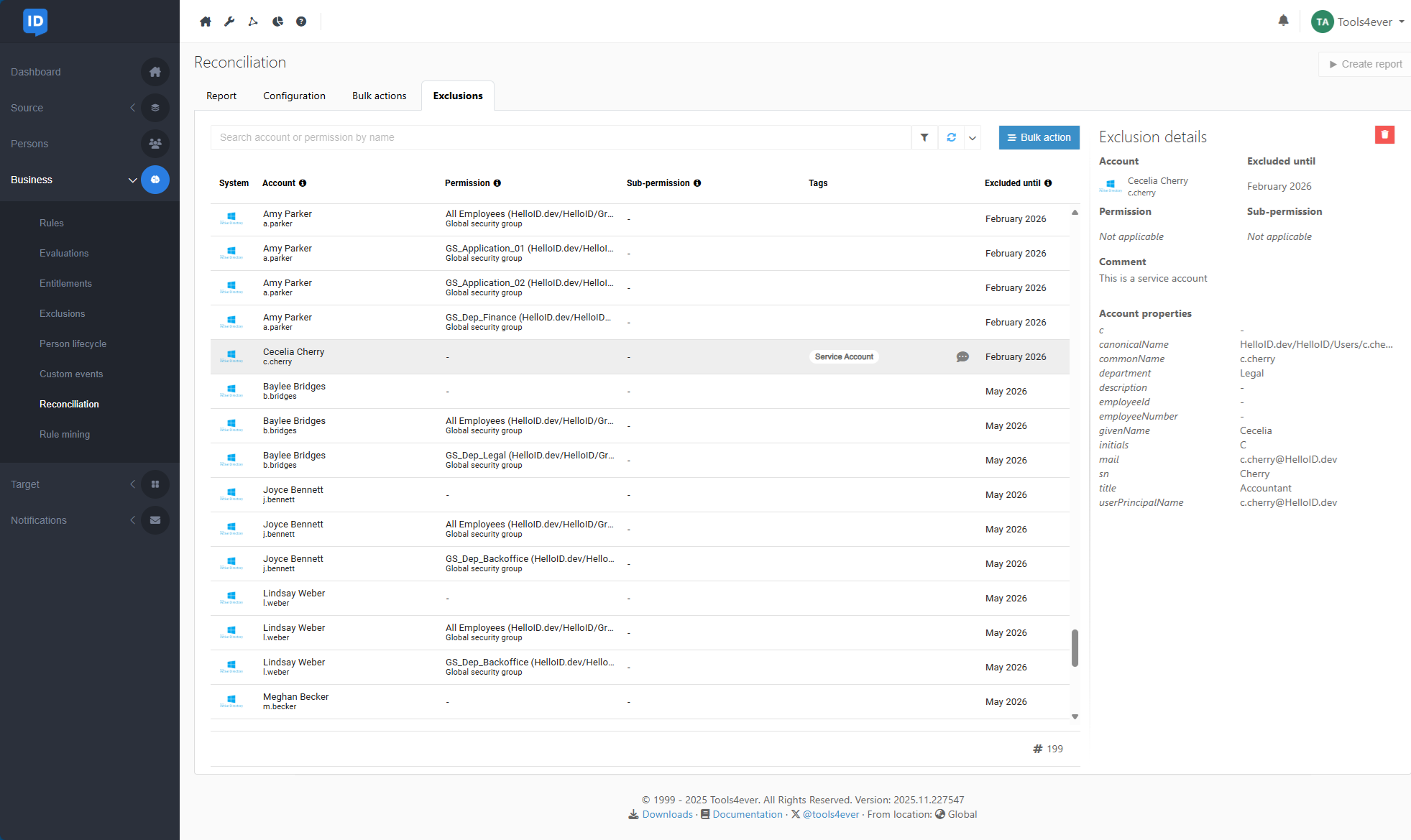Open dropdown arrow next to refresh
This screenshot has width=1411, height=840.
973,138
